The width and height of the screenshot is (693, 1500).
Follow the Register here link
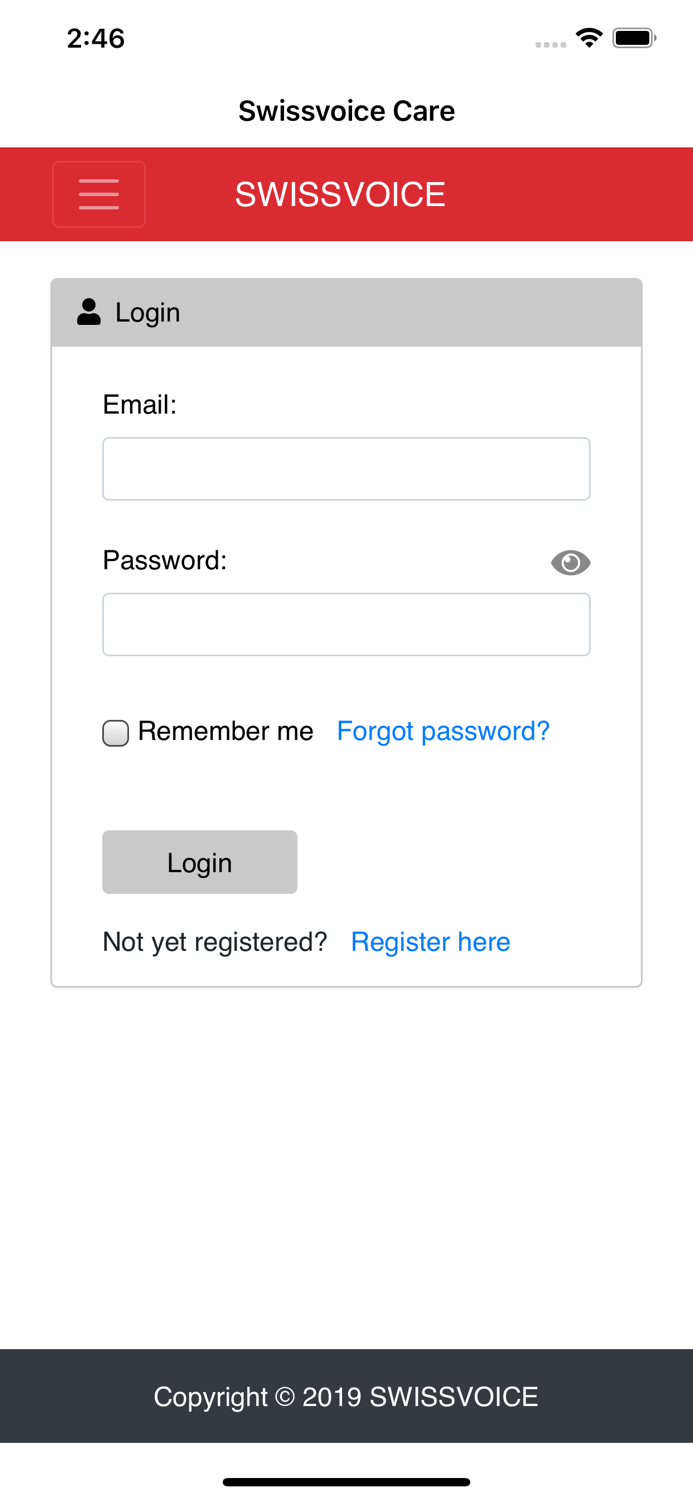430,942
